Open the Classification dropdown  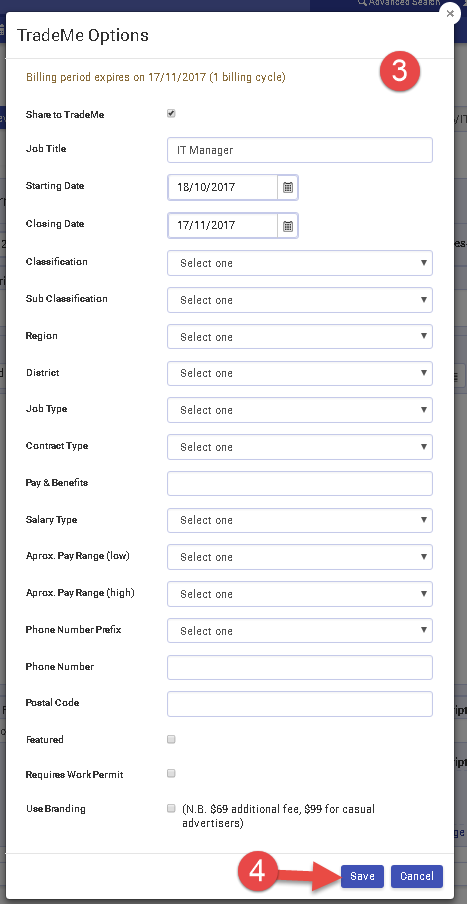[x=300, y=263]
